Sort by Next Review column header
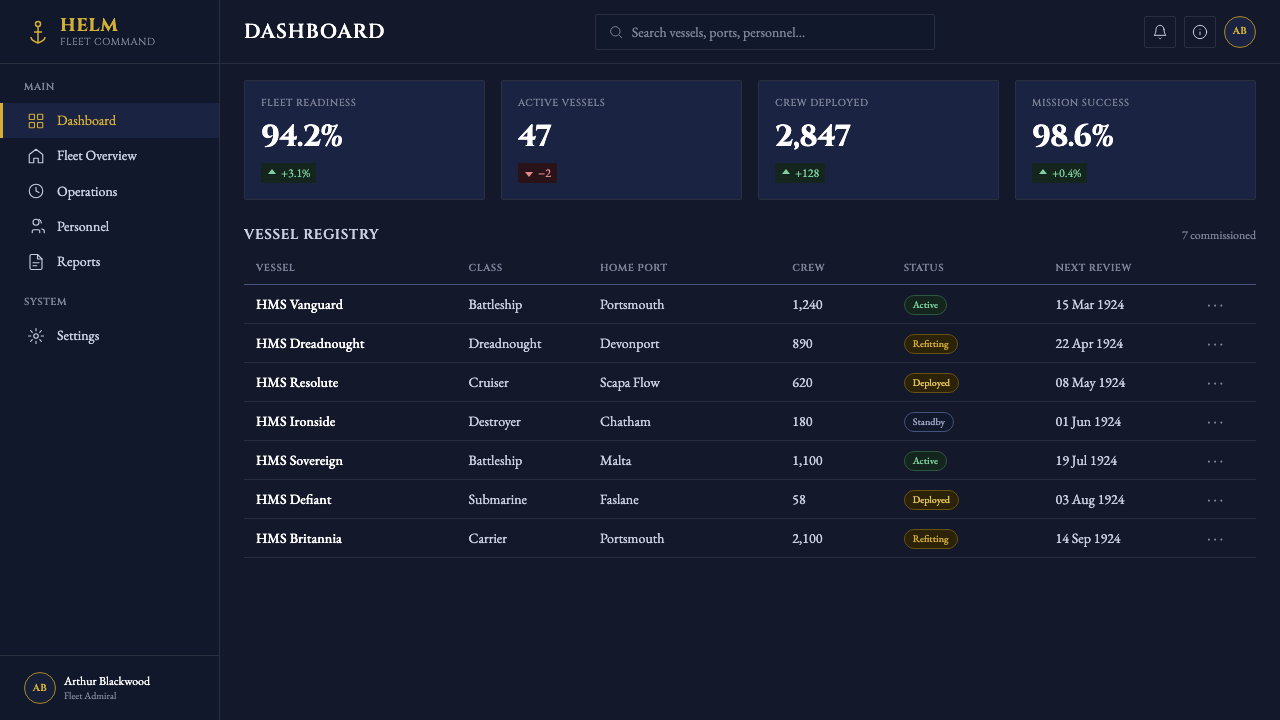Image resolution: width=1280 pixels, height=720 pixels. (1093, 267)
